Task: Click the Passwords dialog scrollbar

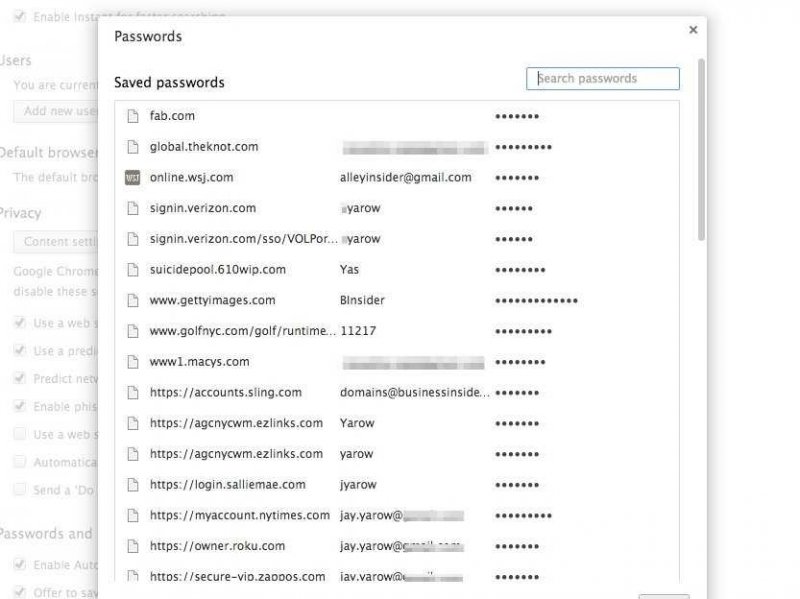Action: (701, 150)
